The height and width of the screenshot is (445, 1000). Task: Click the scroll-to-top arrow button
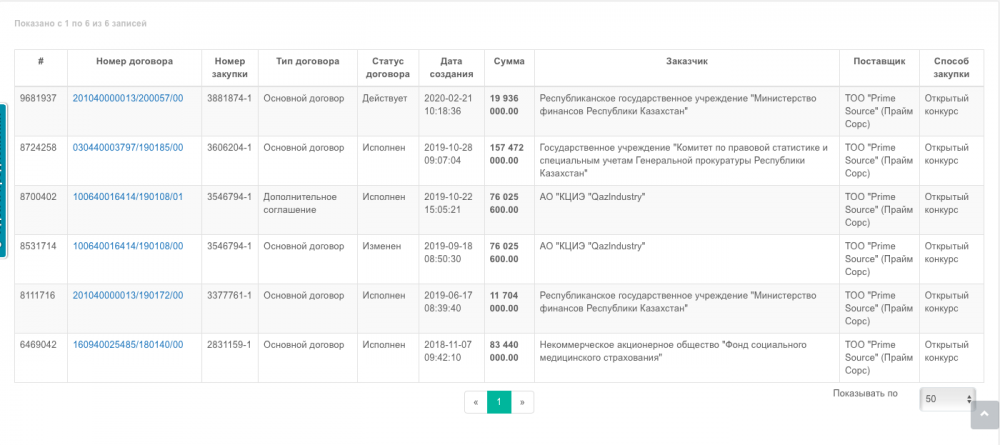(x=985, y=414)
